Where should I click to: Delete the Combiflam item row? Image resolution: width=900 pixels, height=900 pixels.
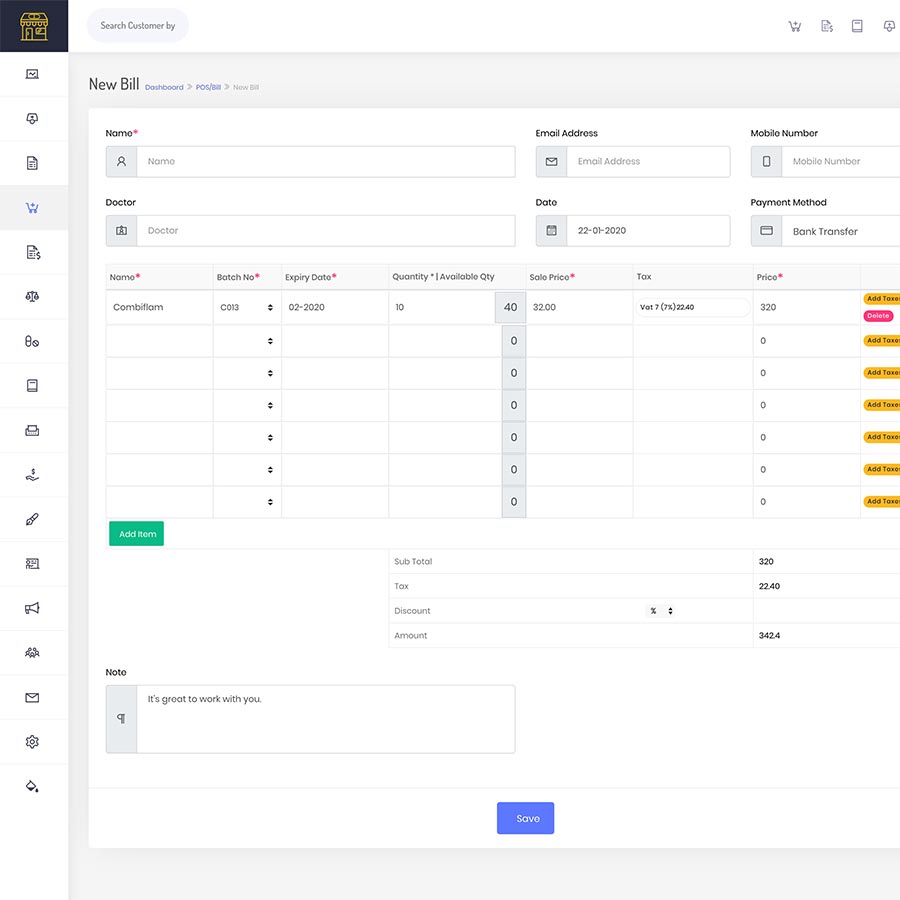tap(878, 316)
